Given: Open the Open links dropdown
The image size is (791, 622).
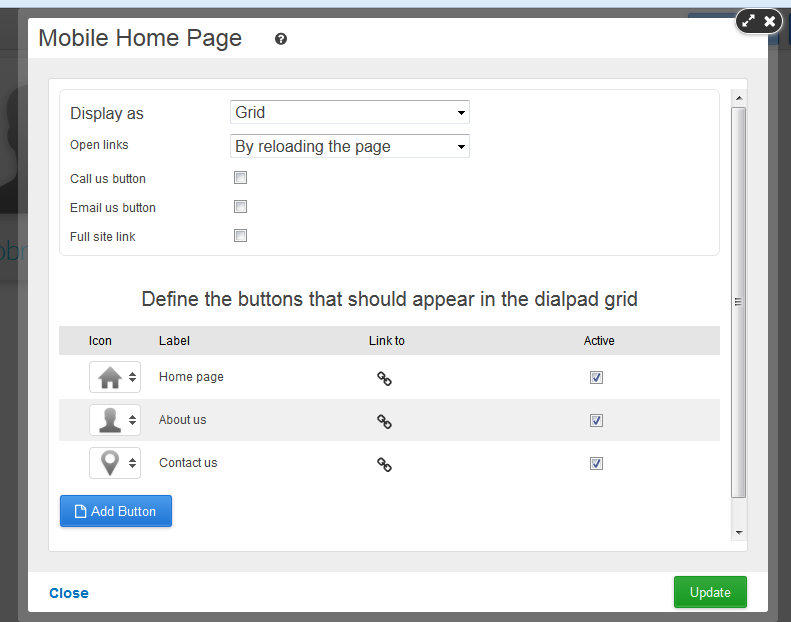Looking at the screenshot, I should 350,146.
